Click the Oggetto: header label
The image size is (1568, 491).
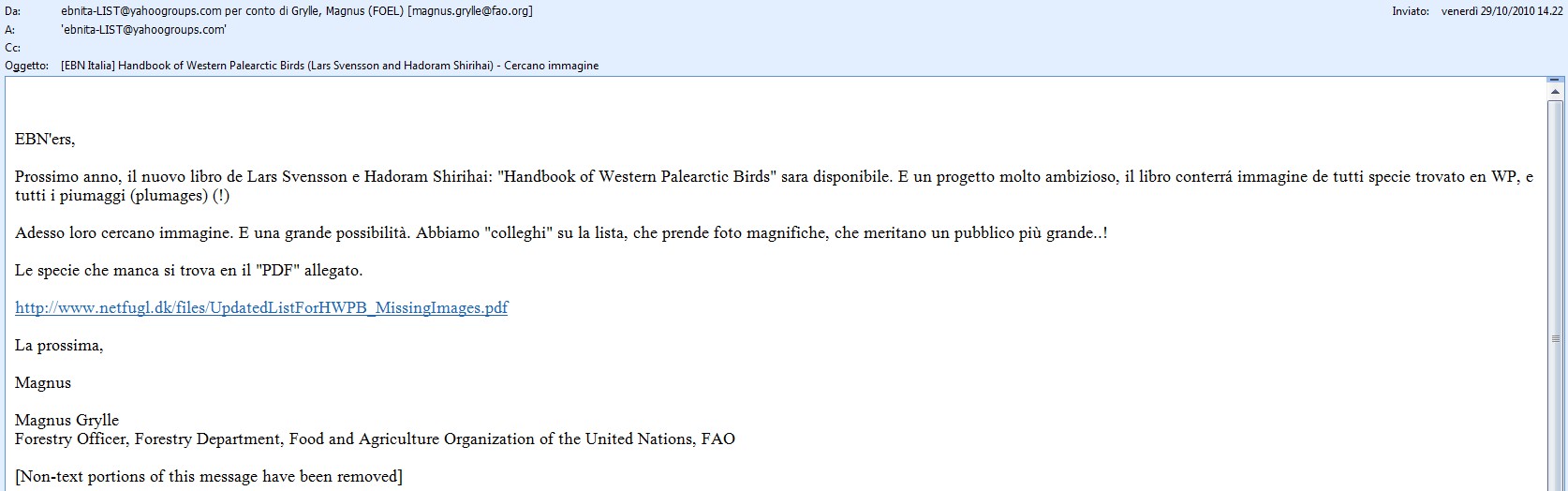click(x=26, y=66)
